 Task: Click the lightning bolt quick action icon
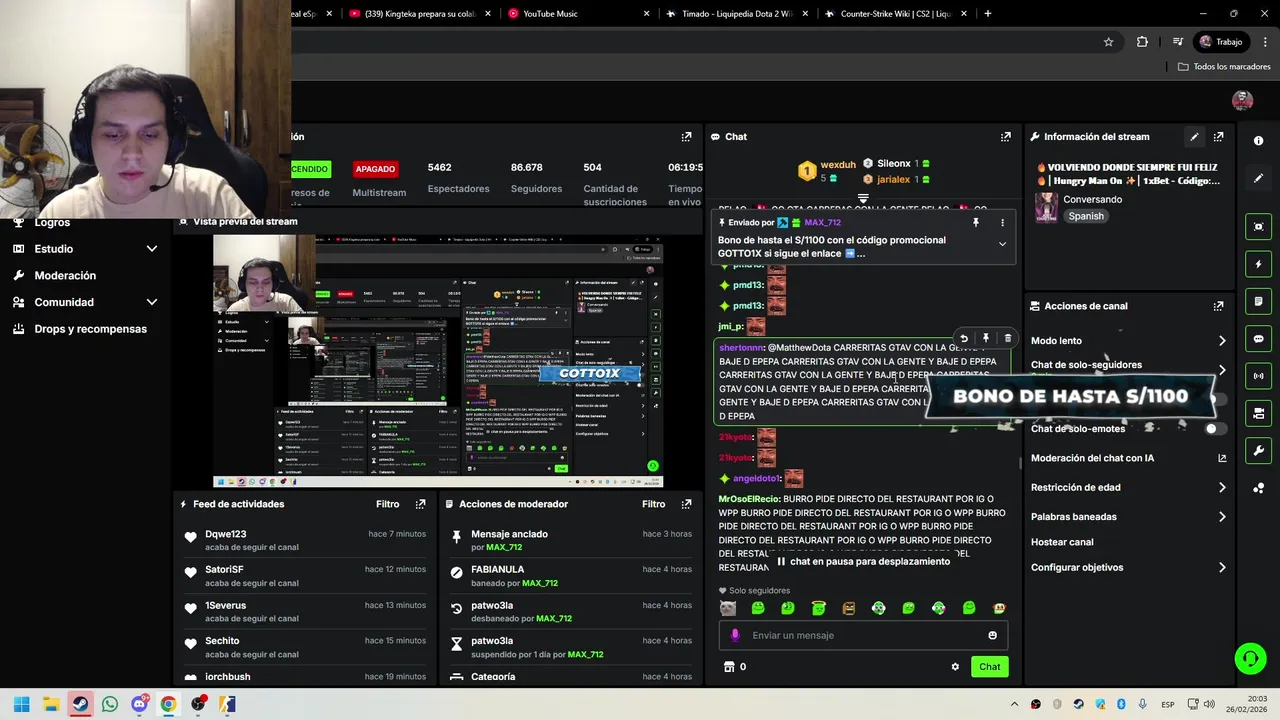(x=1258, y=264)
